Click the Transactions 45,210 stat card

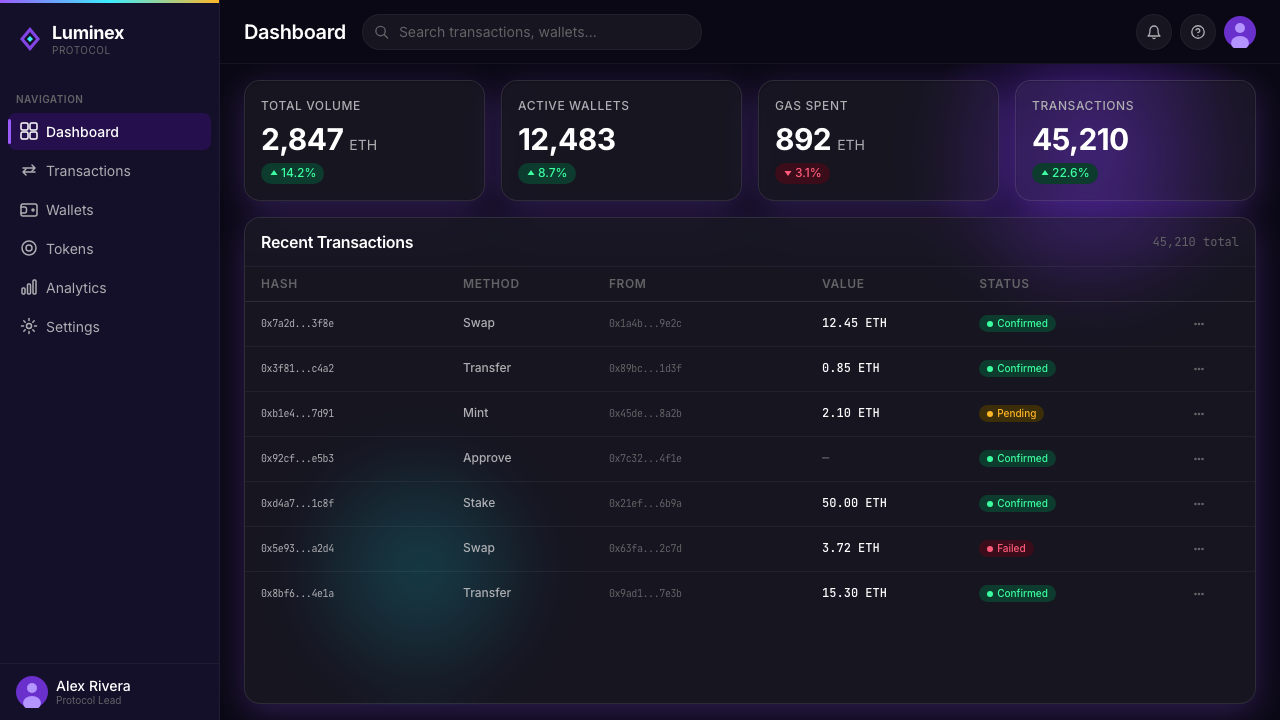click(1135, 140)
